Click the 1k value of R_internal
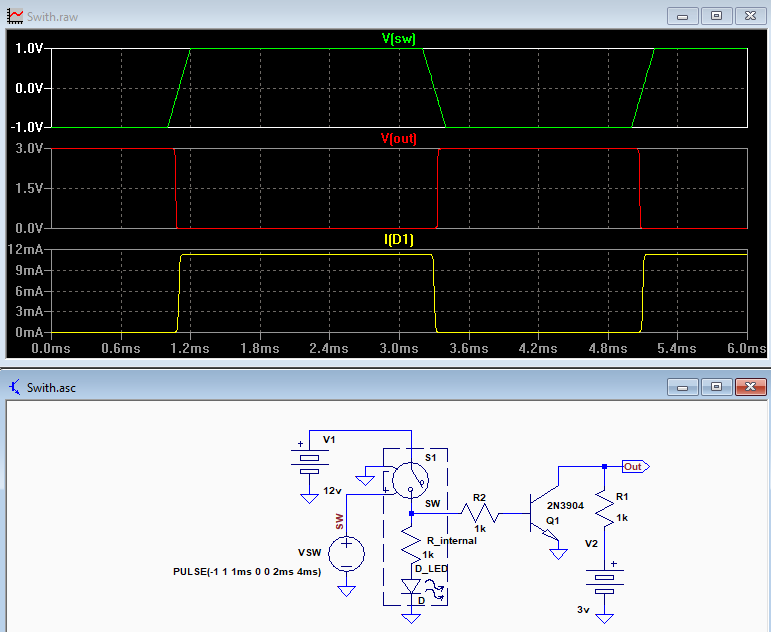The width and height of the screenshot is (771, 632). 428,555
